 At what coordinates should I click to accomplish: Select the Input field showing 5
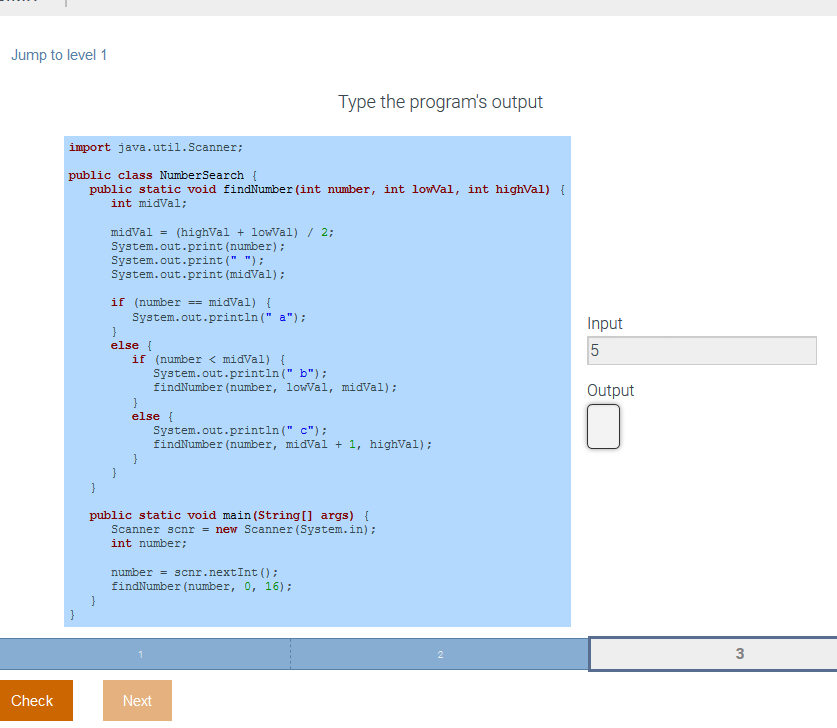(x=700, y=350)
